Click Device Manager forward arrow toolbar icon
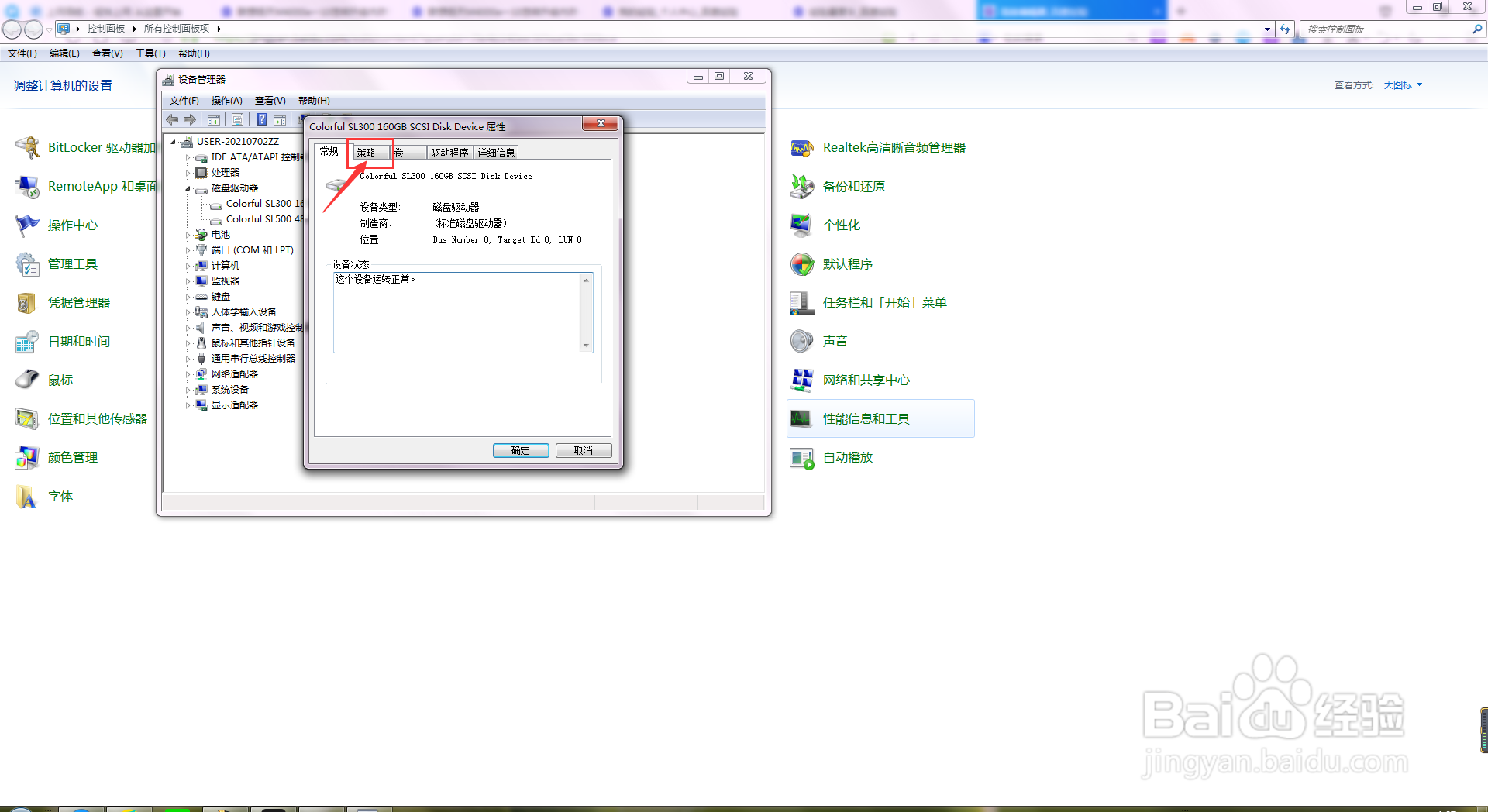Screen dimensions: 1488x812 pos(190,119)
